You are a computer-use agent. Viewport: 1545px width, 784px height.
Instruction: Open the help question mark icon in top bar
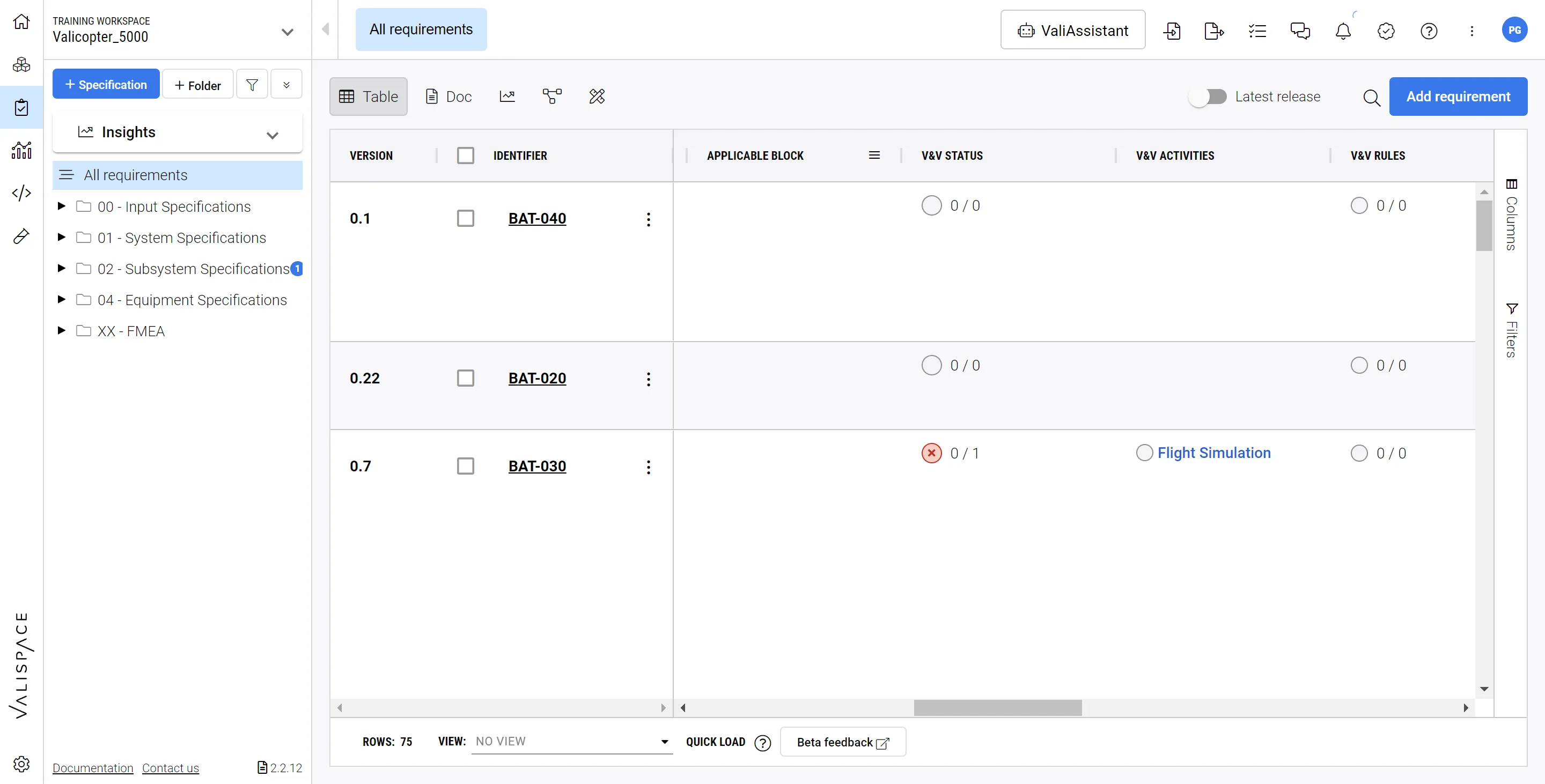pos(1429,31)
